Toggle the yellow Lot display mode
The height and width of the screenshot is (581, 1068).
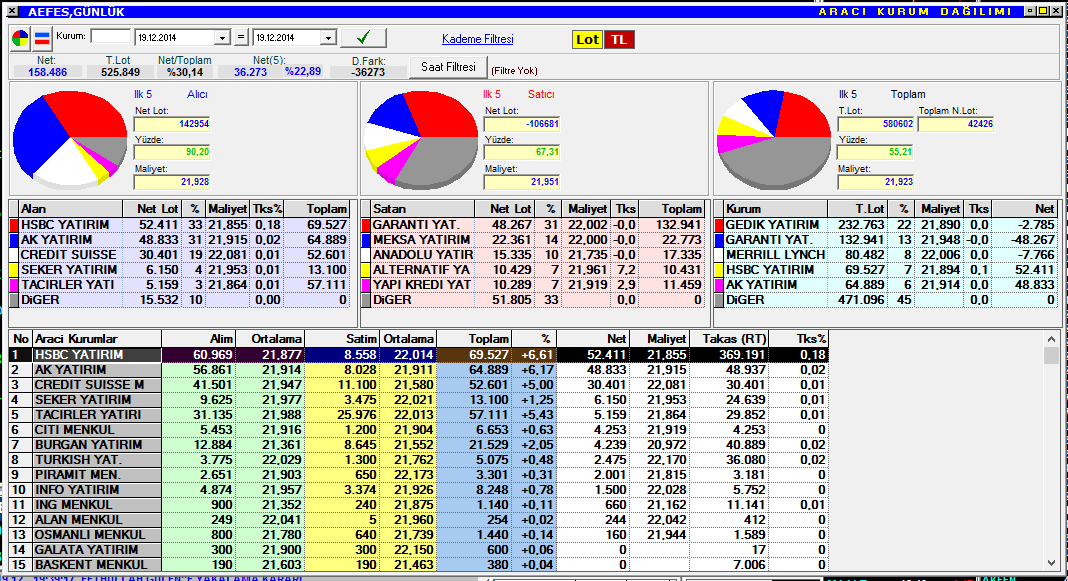click(x=587, y=40)
